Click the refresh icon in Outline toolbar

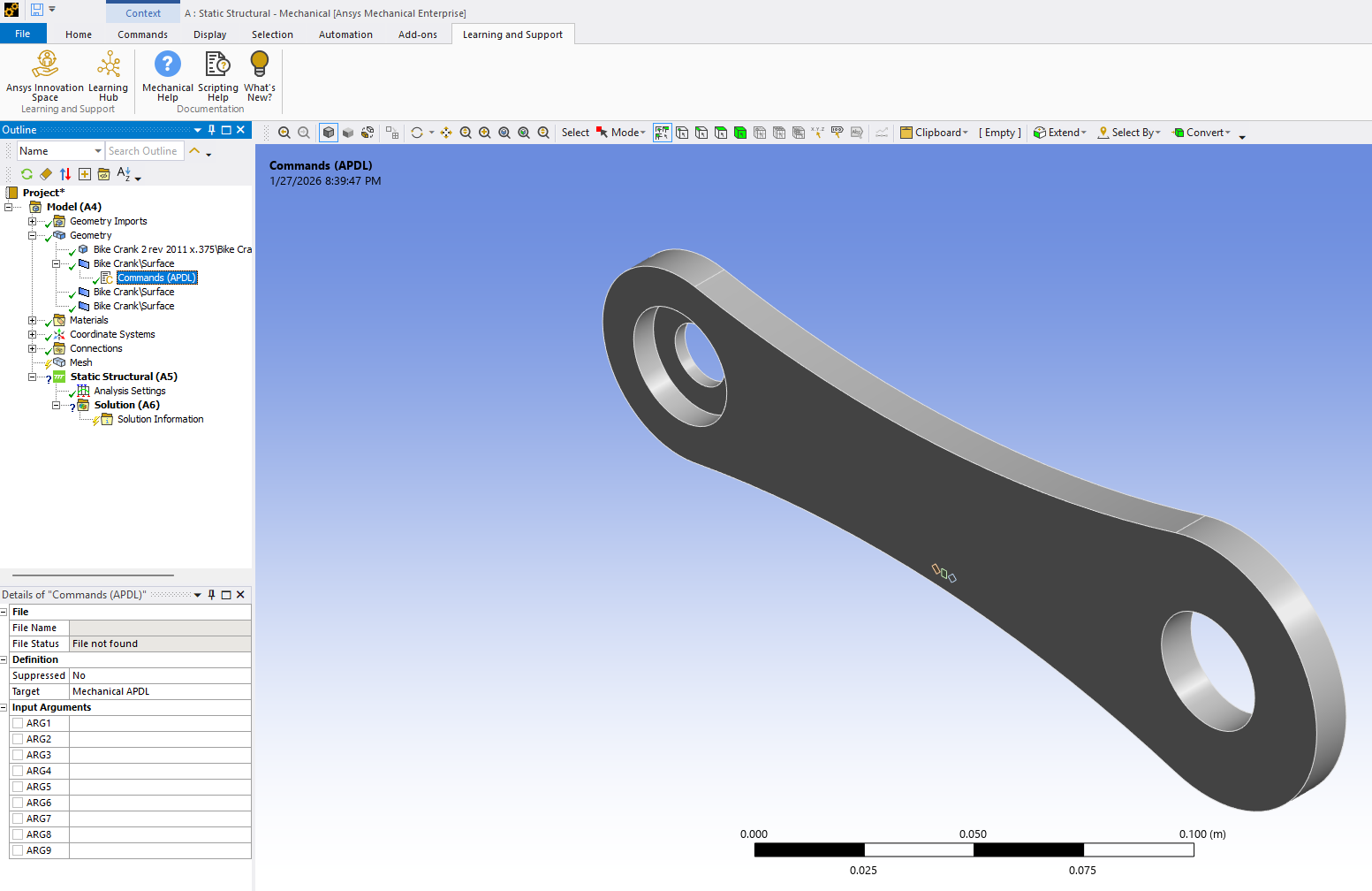(27, 174)
